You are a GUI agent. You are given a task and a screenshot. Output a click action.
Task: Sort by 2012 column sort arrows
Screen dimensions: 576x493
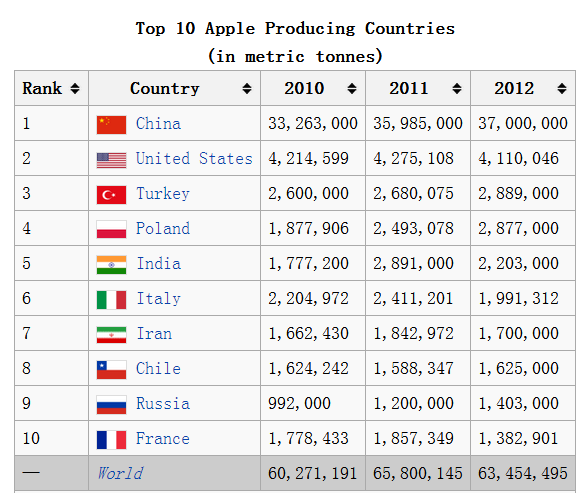point(562,89)
